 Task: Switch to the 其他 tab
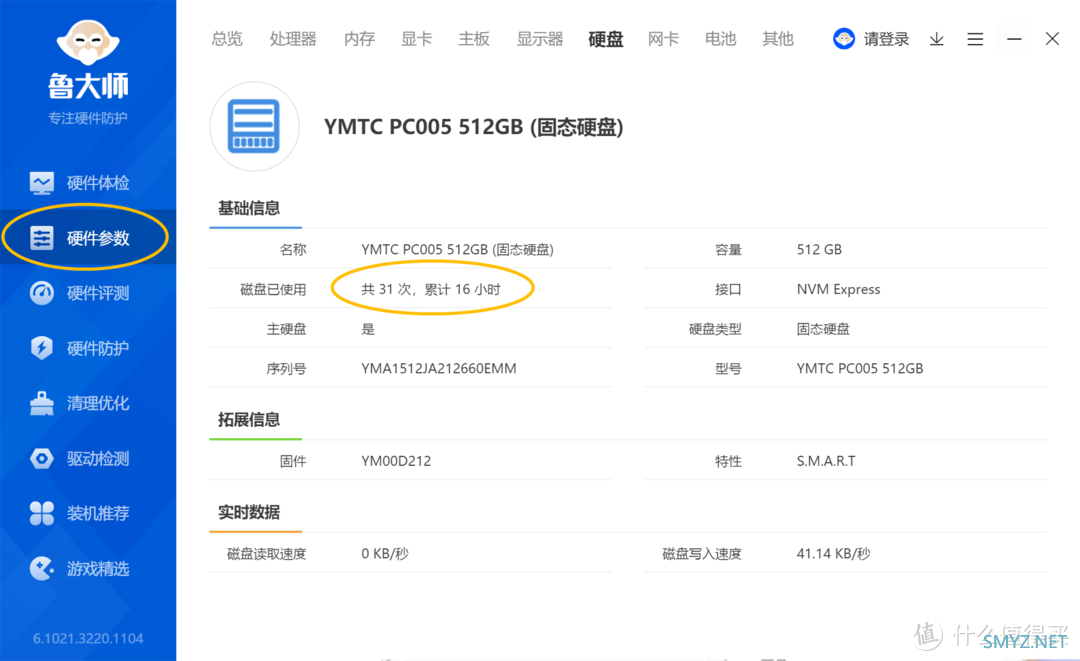pos(778,39)
